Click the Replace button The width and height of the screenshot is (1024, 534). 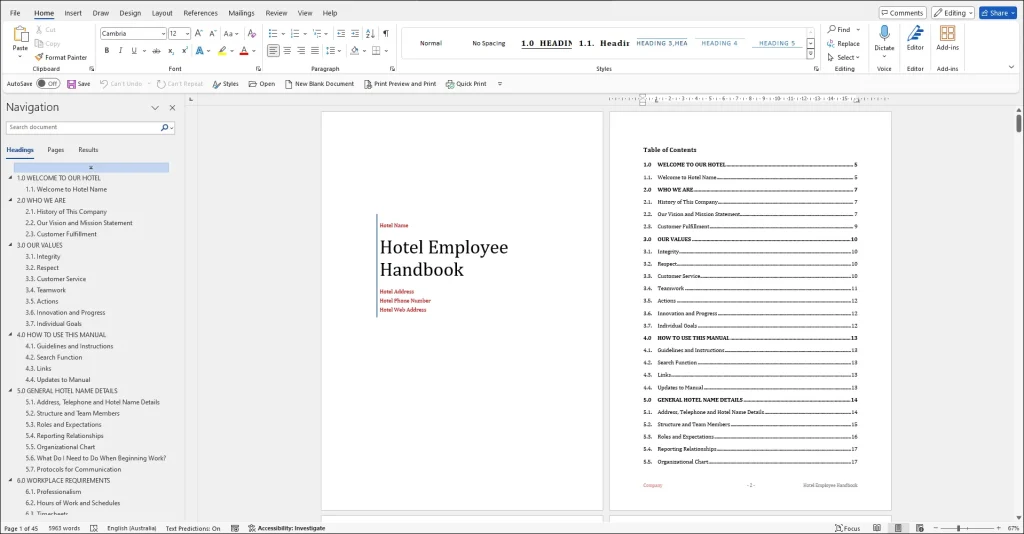pos(844,44)
